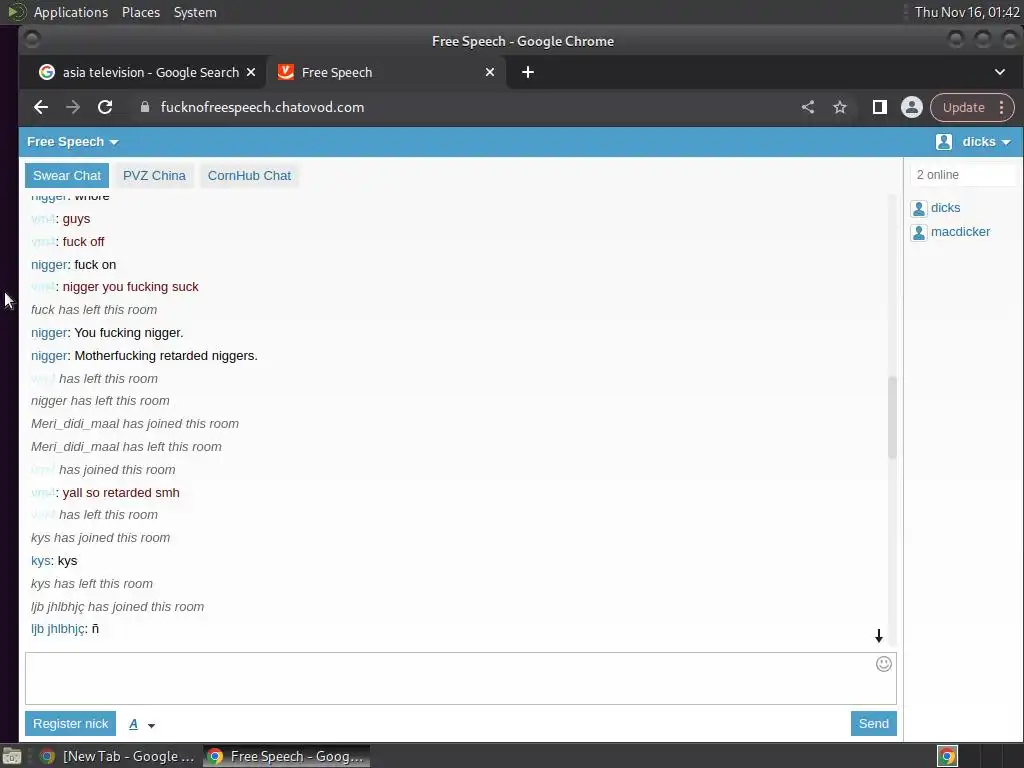Focus the message text input box
This screenshot has height=768, width=1024.
[460, 679]
